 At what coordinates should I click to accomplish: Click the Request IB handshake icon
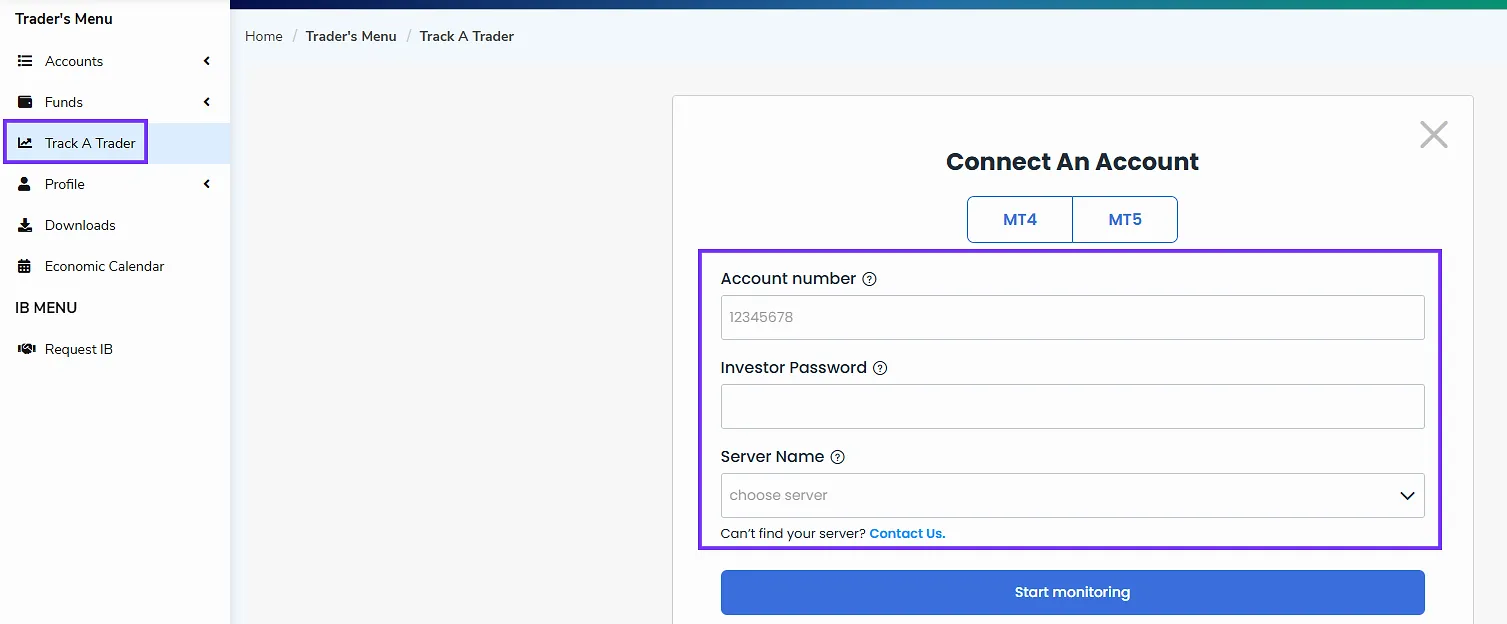coord(26,349)
